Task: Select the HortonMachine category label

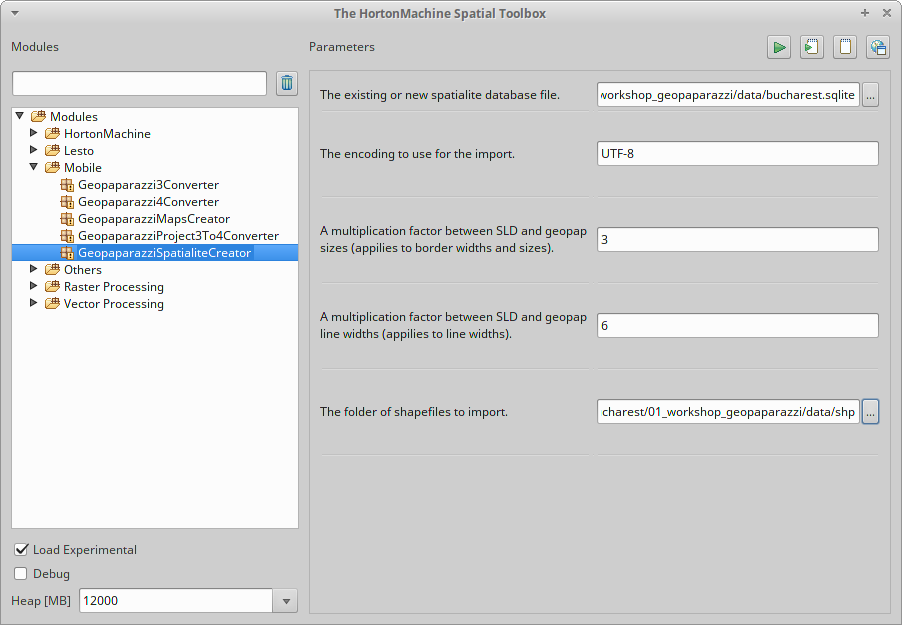Action: click(107, 134)
